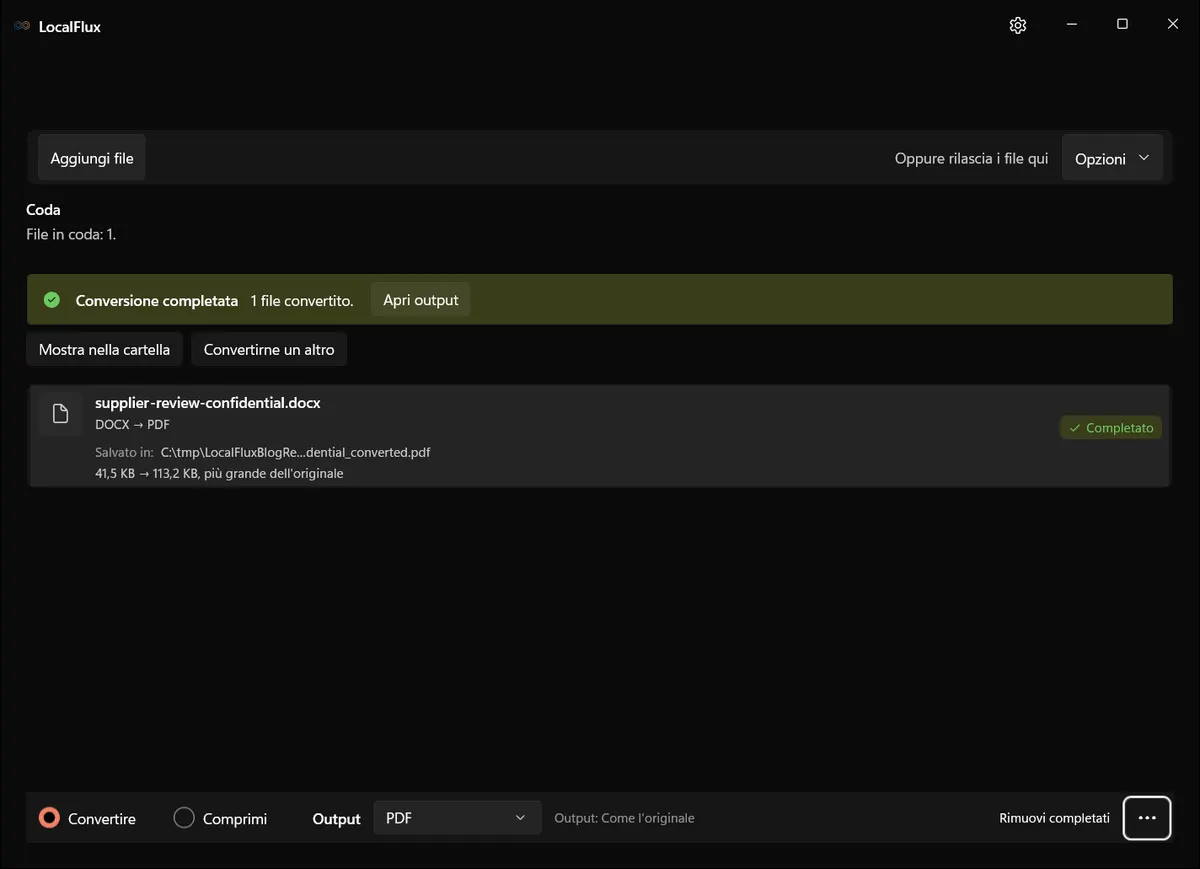The height and width of the screenshot is (869, 1200).
Task: Click the saved path ending in _converted.pdf
Action: point(295,452)
